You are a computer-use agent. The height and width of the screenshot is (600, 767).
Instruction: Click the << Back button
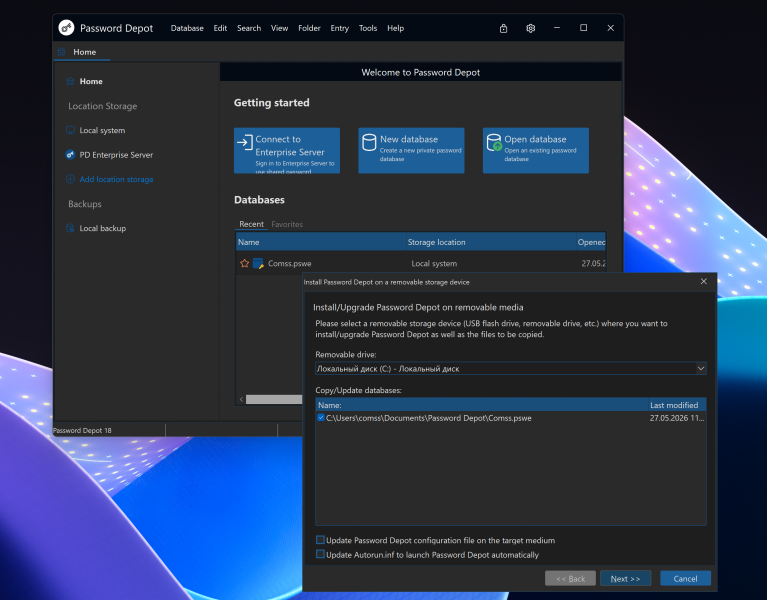pyautogui.click(x=570, y=578)
